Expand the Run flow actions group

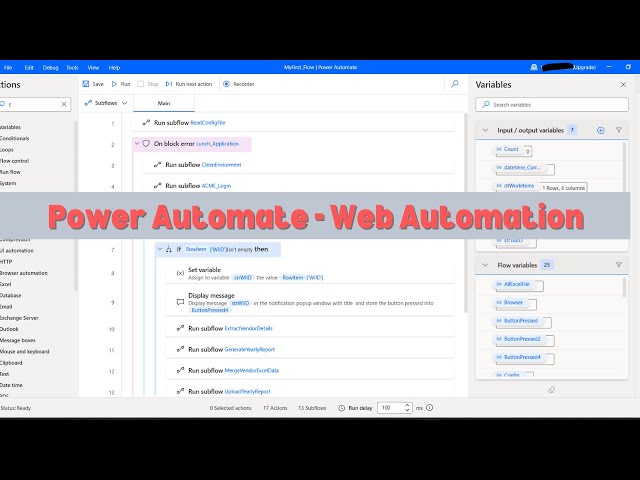pyautogui.click(x=10, y=172)
